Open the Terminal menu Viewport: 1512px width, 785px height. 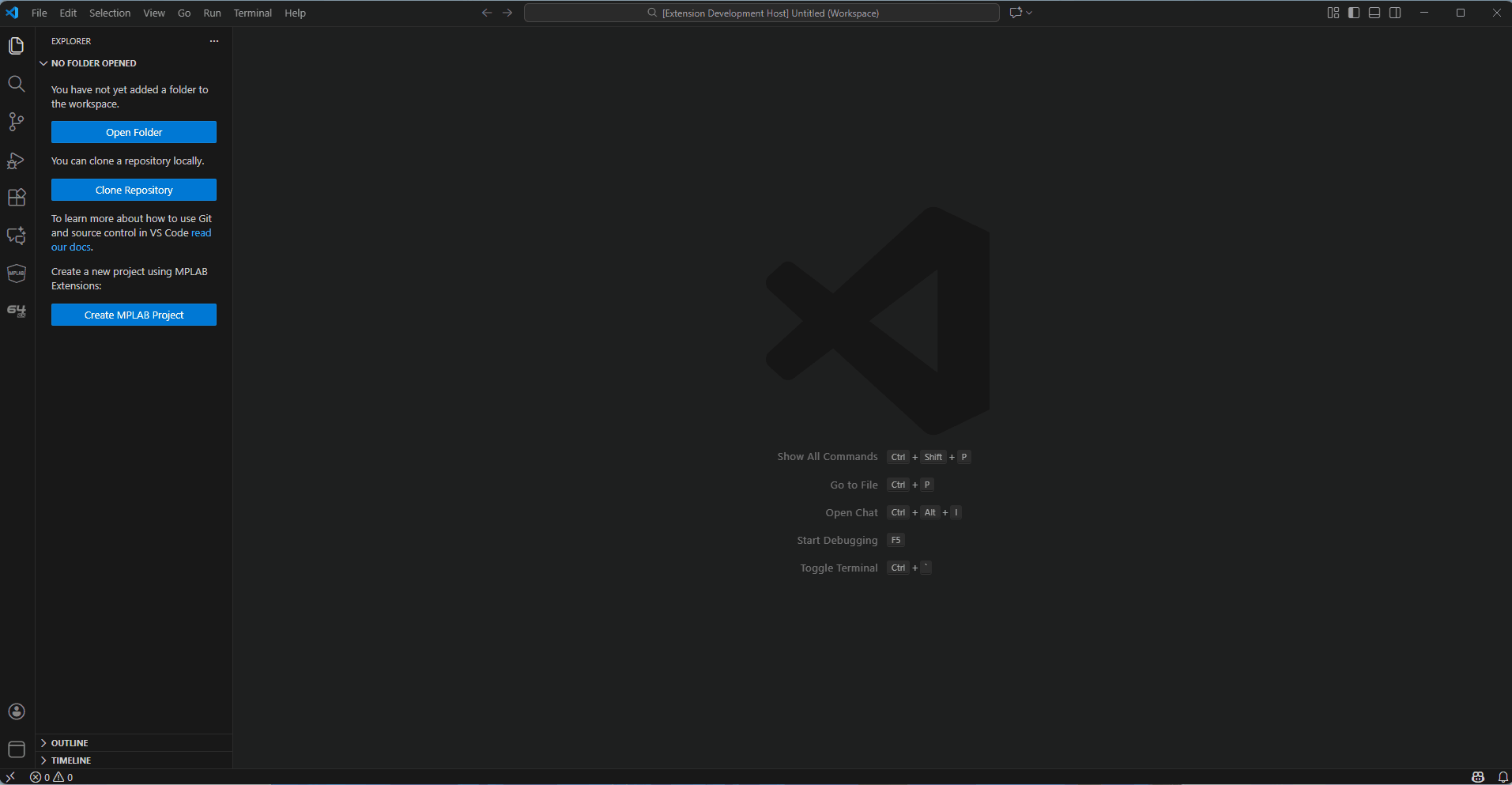(x=252, y=13)
